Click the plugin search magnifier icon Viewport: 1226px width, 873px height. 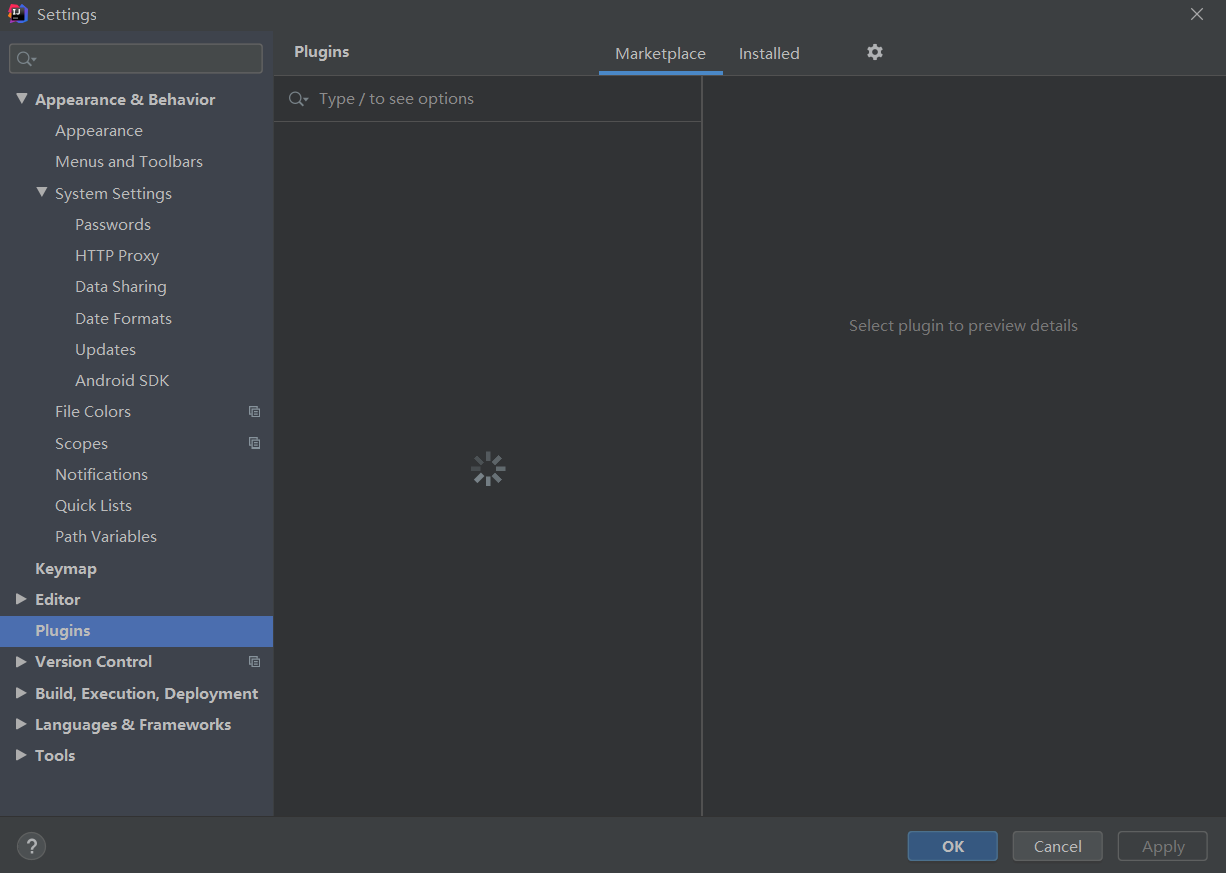[x=298, y=98]
